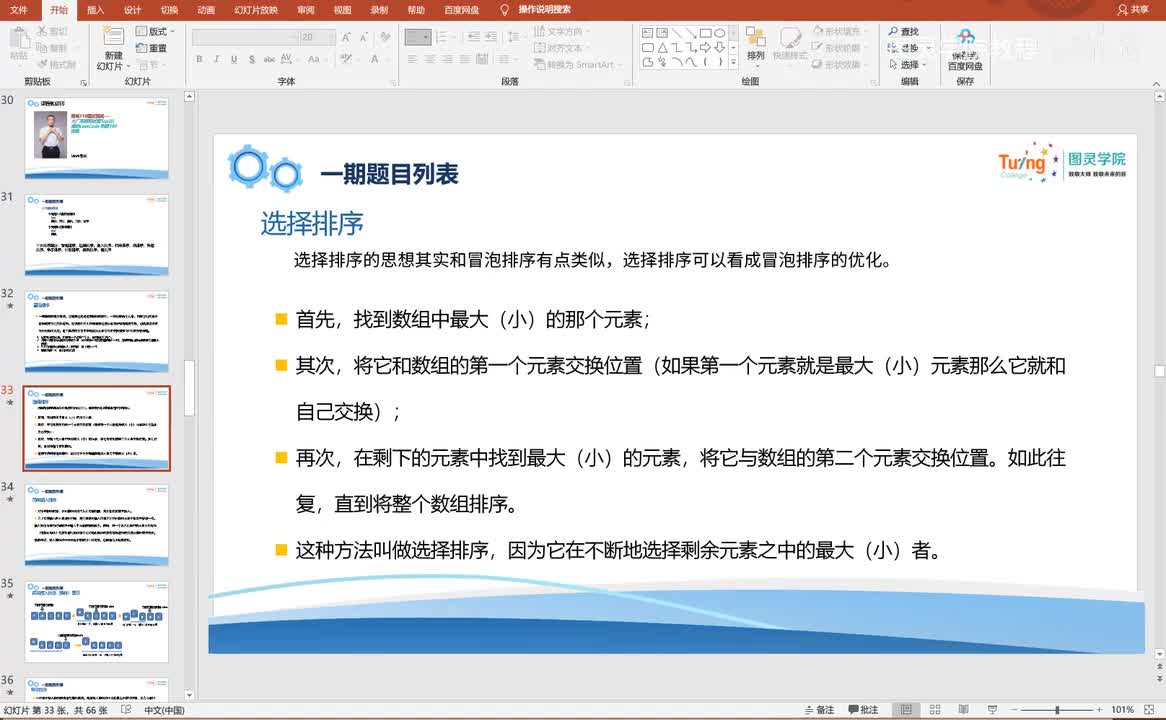The height and width of the screenshot is (720, 1166).
Task: Toggle Italic formatting
Action: tap(216, 59)
